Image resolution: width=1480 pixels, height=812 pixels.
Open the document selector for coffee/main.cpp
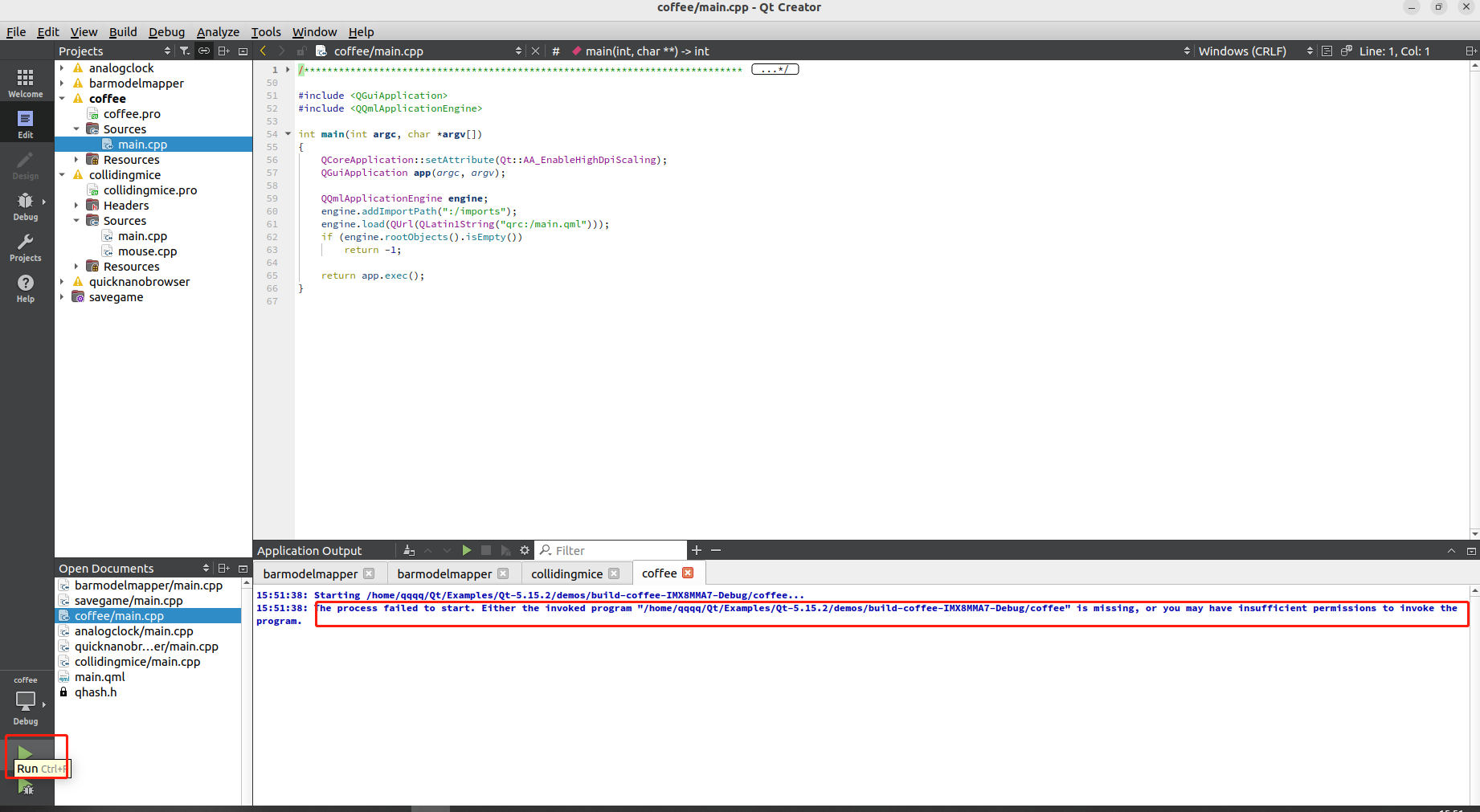[427, 51]
